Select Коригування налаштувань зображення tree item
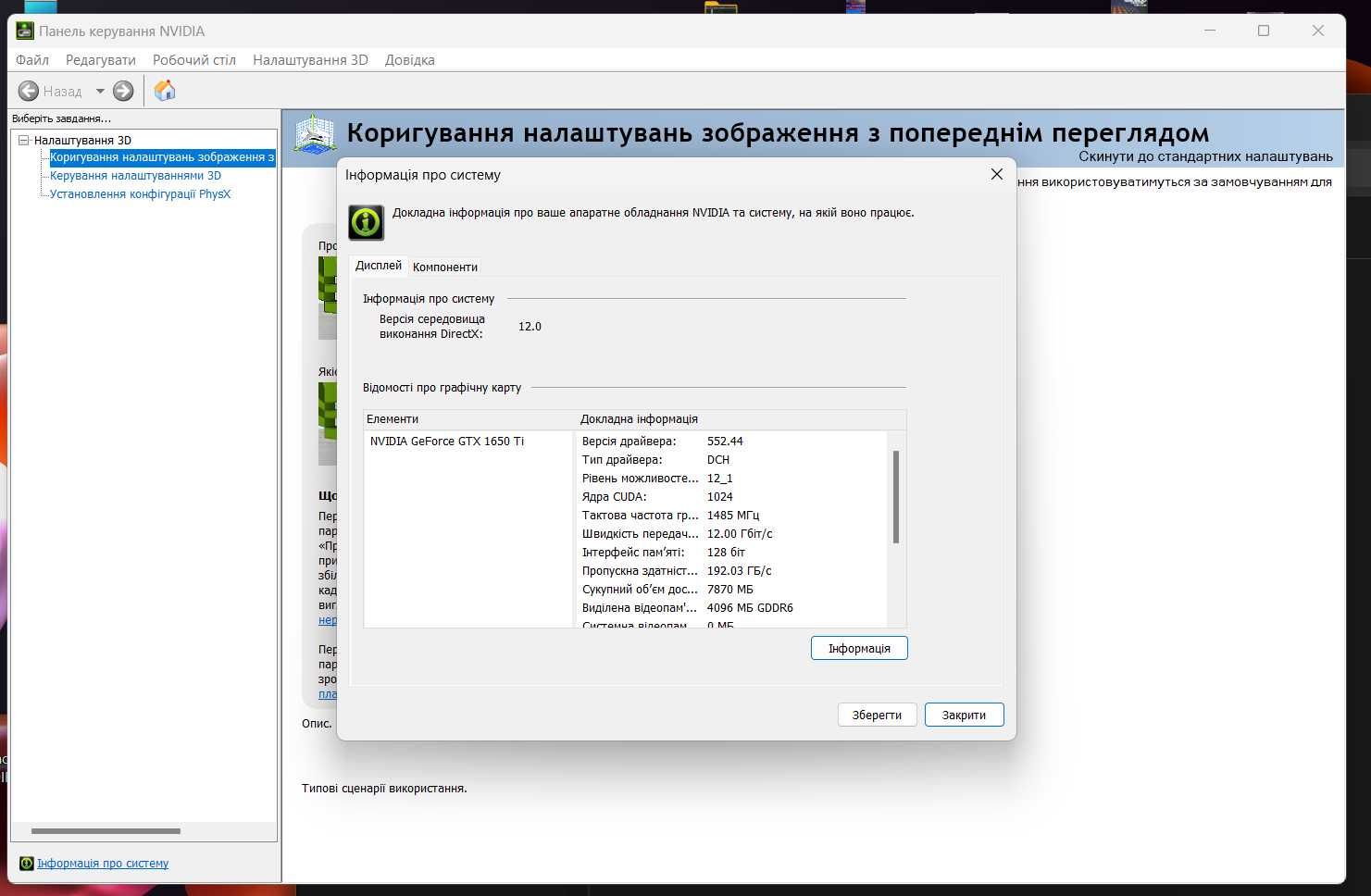Viewport: 1371px width, 896px height. click(x=162, y=157)
